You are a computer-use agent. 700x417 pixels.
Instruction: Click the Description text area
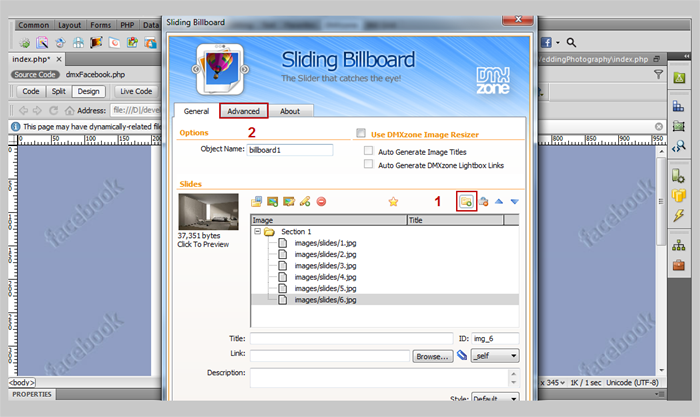tap(379, 378)
